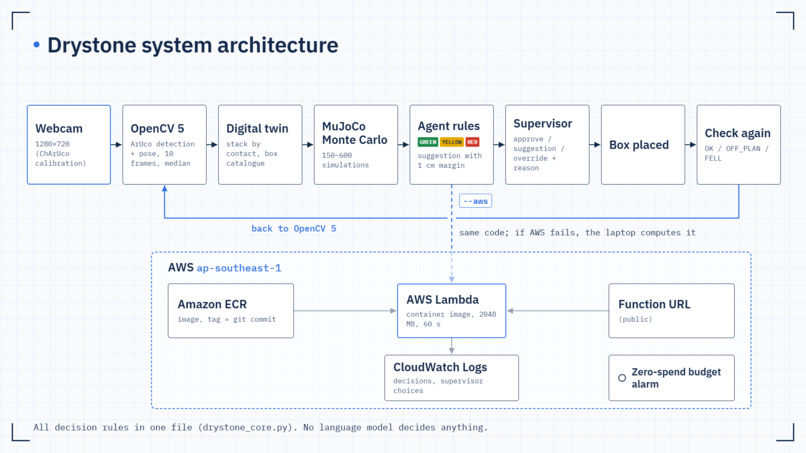The image size is (806, 453).
Task: Select the Check again block
Action: [739, 144]
